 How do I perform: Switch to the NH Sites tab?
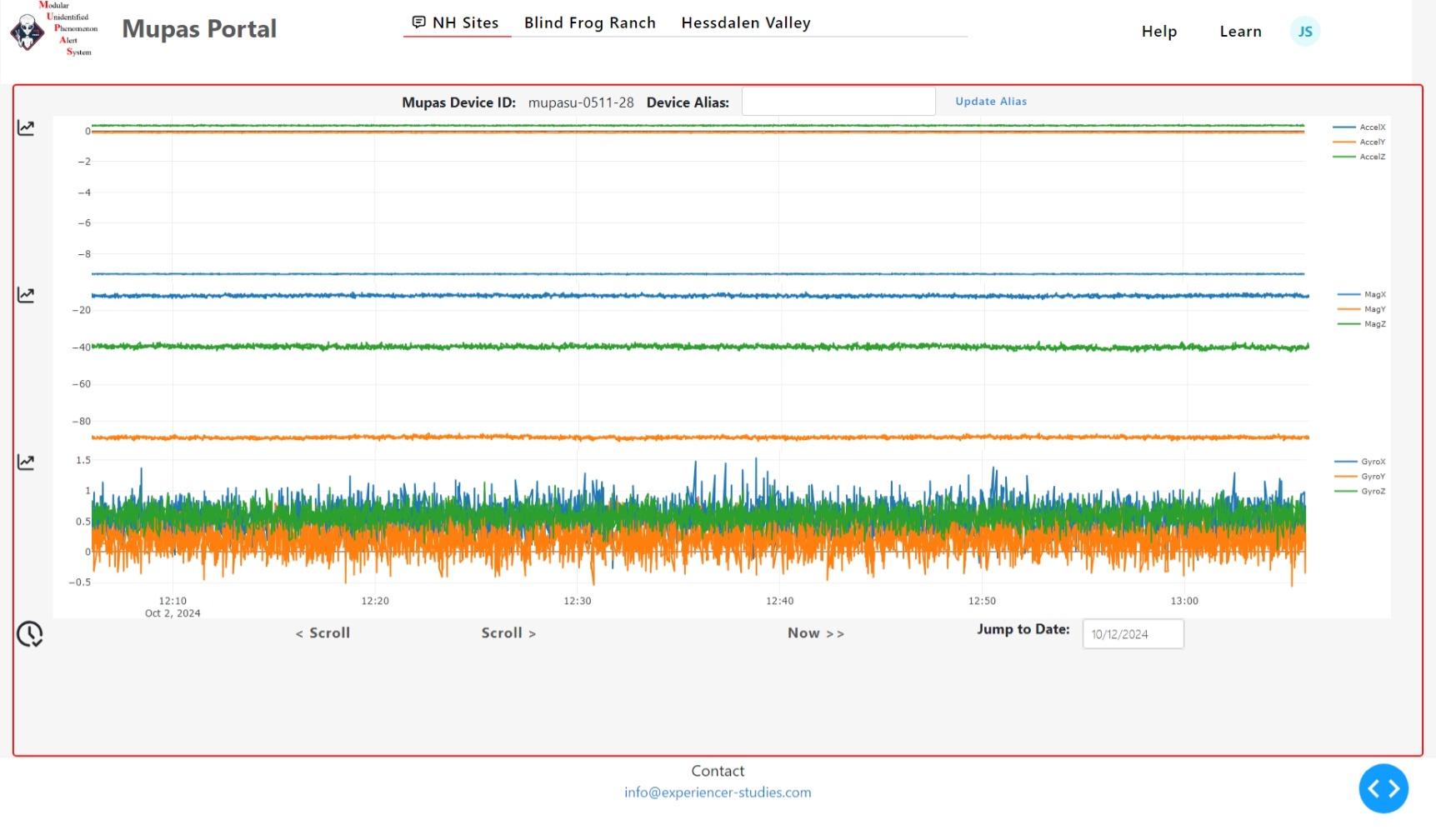coord(457,23)
